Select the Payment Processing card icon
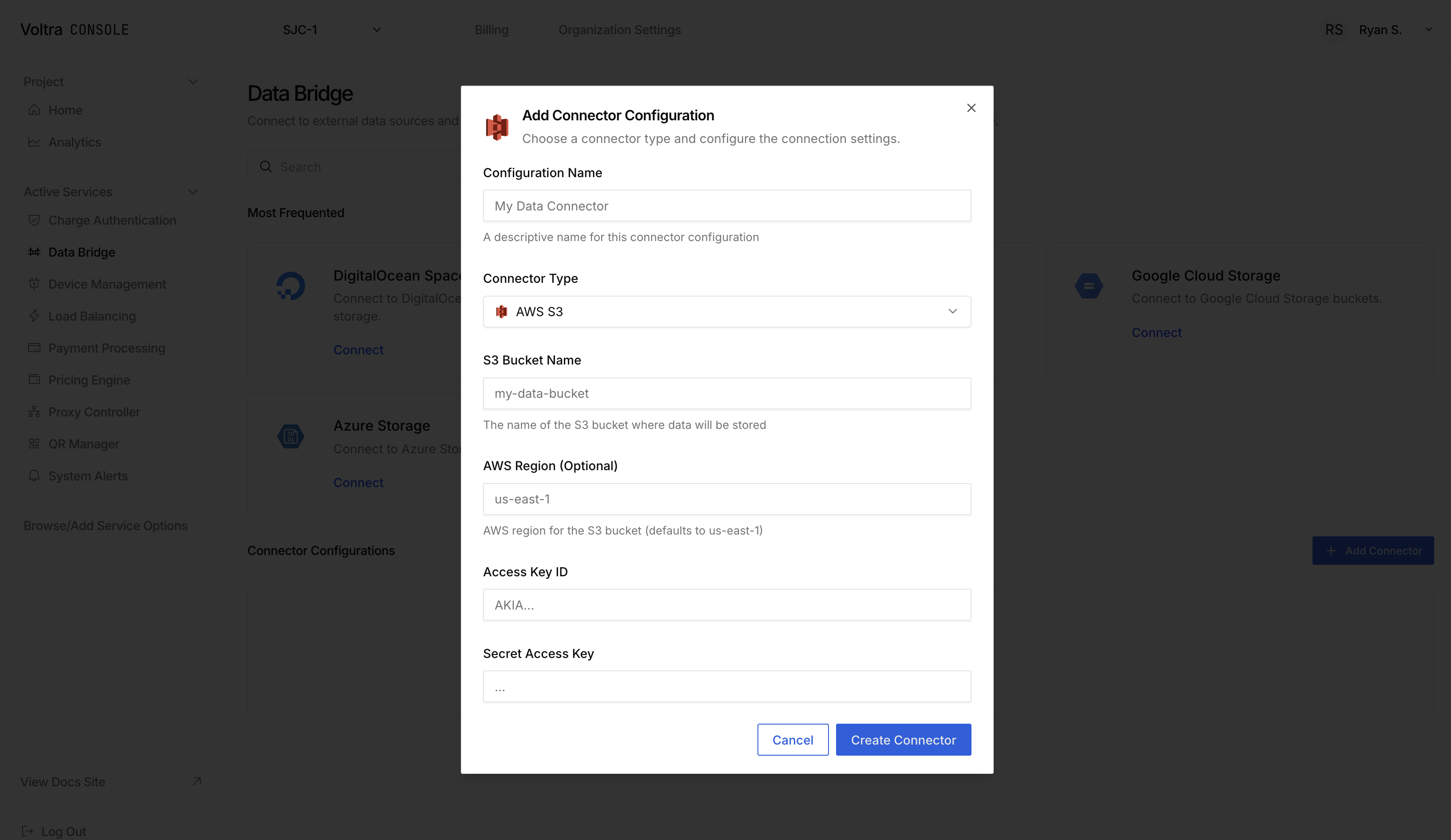Image resolution: width=1451 pixels, height=840 pixels. tap(34, 348)
